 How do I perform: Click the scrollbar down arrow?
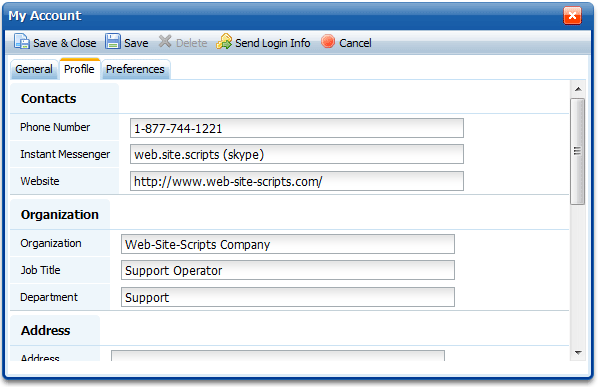[x=578, y=353]
